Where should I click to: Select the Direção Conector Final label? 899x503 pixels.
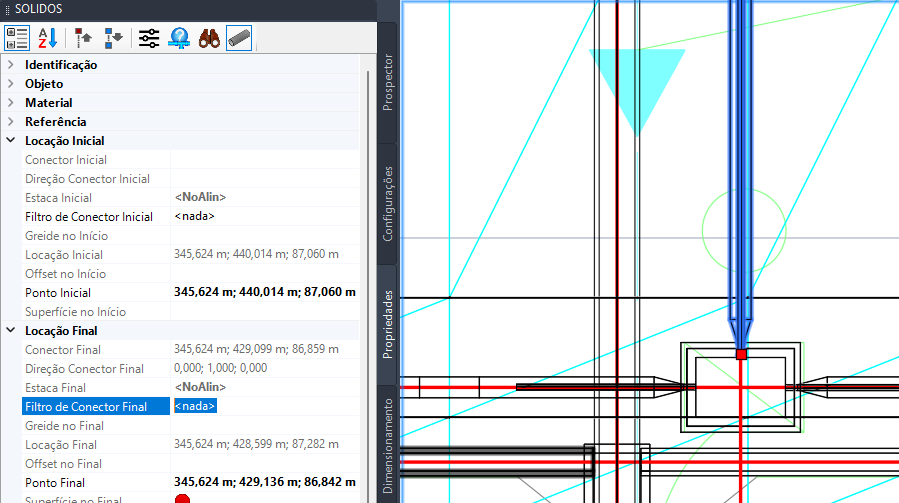tap(84, 369)
